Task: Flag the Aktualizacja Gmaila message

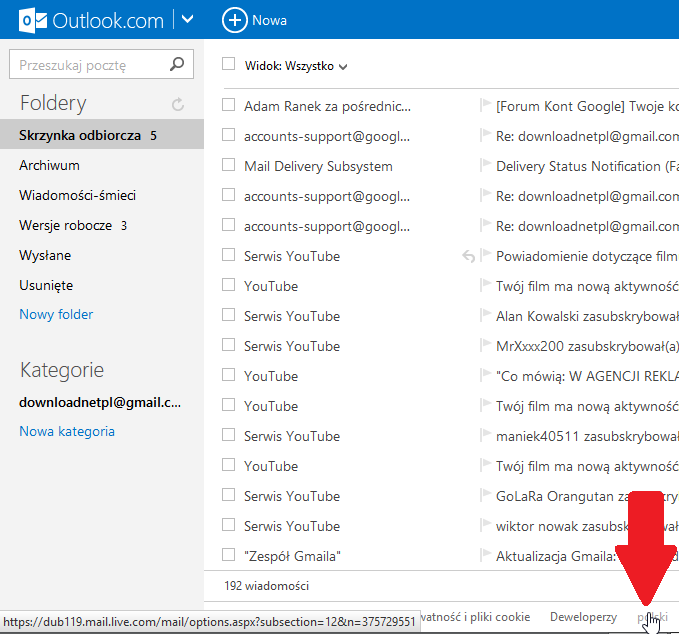Action: (485, 555)
